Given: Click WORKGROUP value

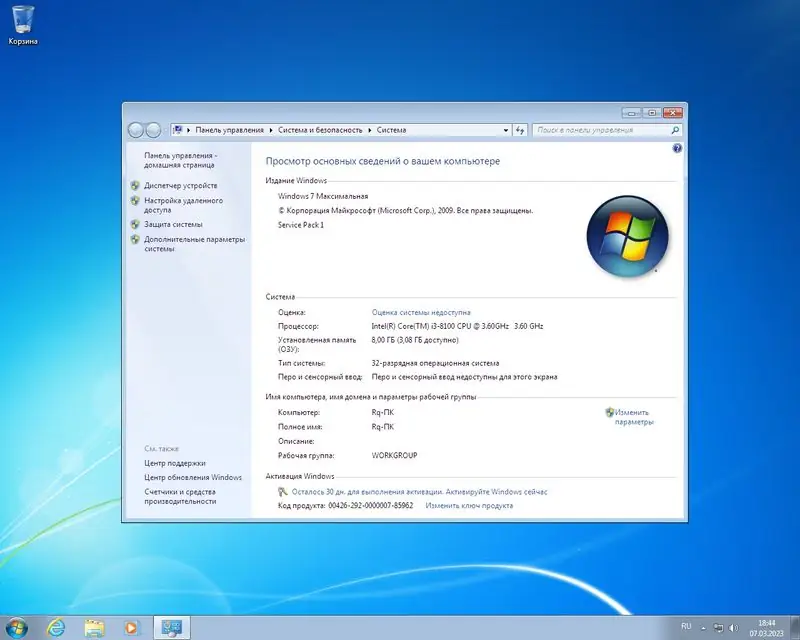Looking at the screenshot, I should pyautogui.click(x=394, y=455).
